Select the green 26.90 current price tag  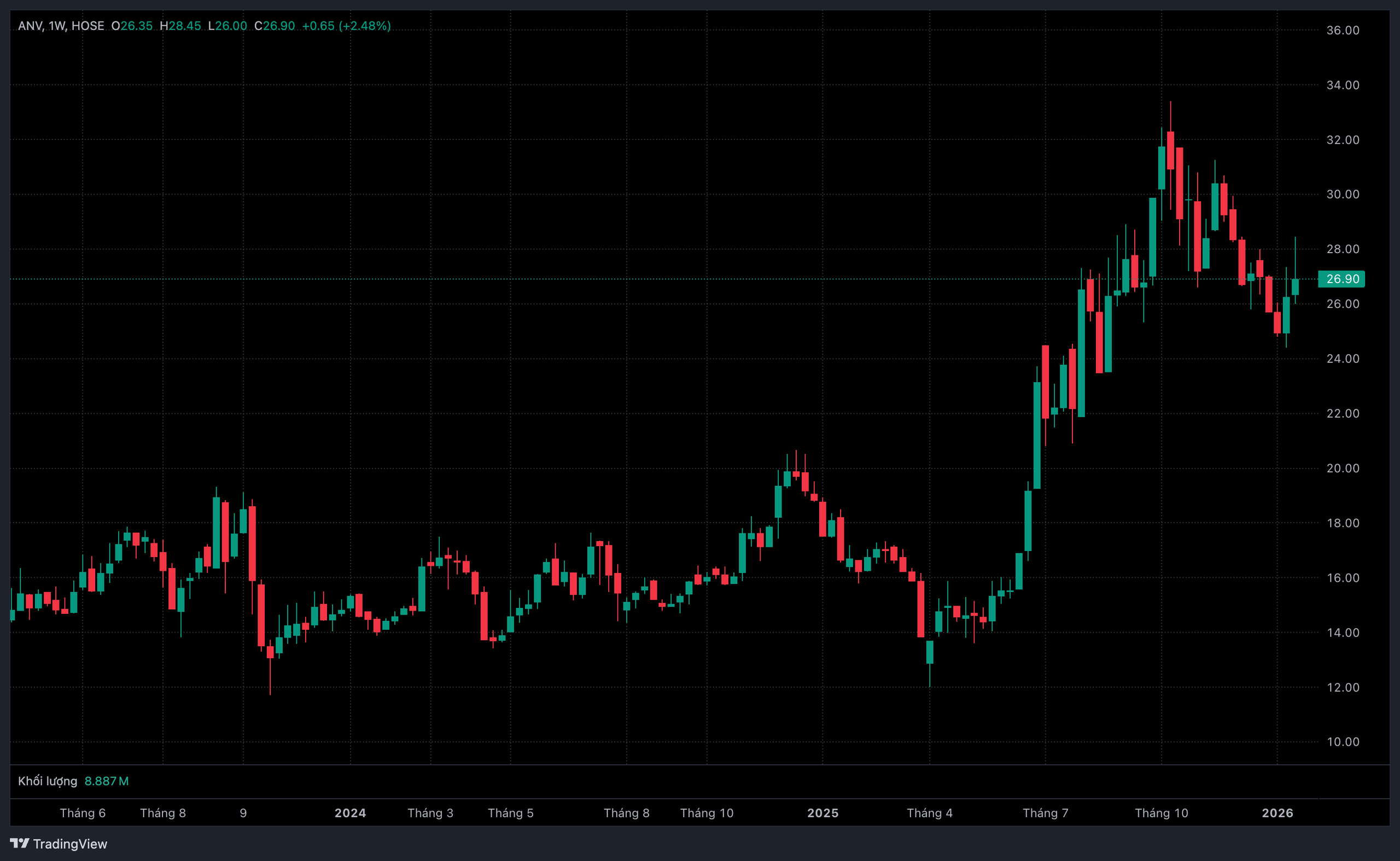[1341, 279]
